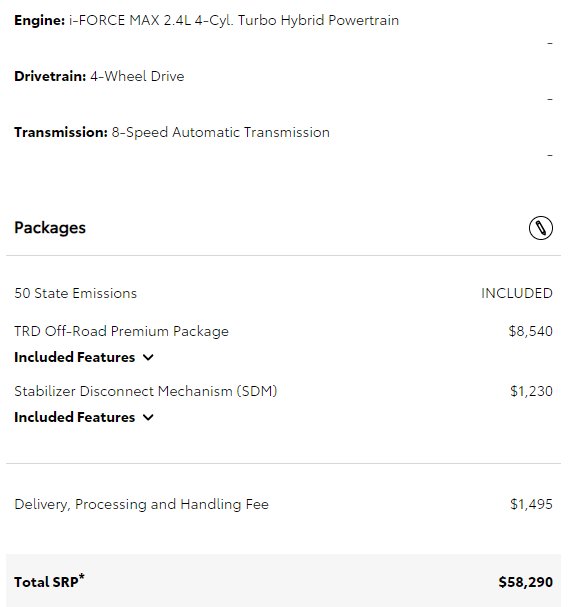
Task: Expand chevron under TRD Off-Road Premium Package
Action: [148, 357]
